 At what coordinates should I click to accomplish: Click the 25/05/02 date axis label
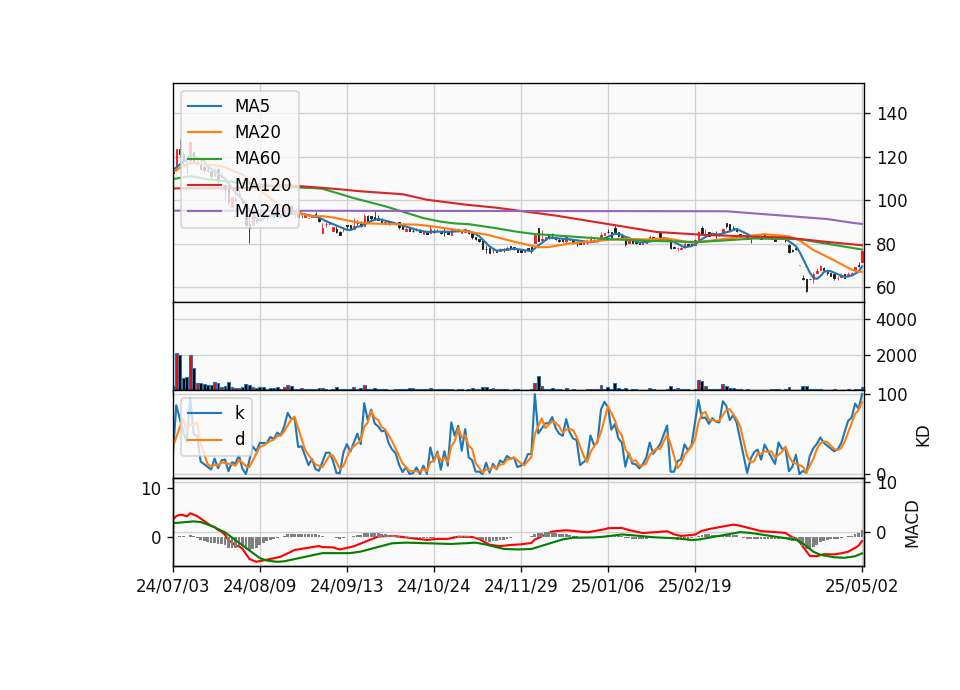[x=861, y=586]
